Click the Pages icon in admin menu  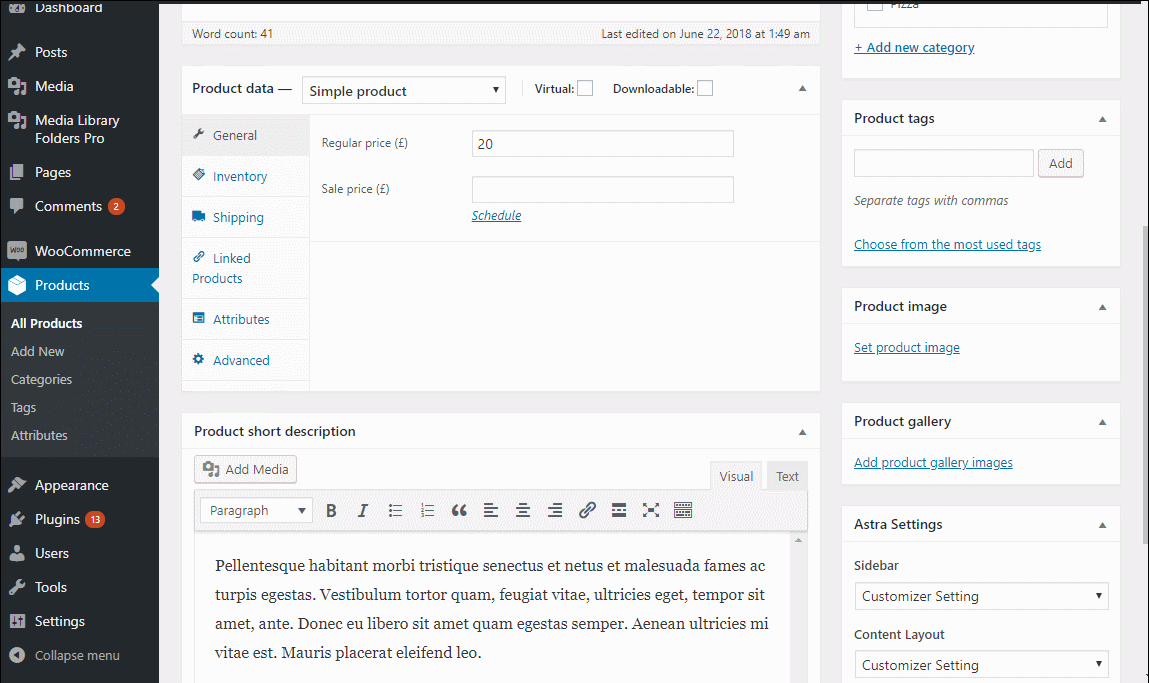click(x=17, y=172)
